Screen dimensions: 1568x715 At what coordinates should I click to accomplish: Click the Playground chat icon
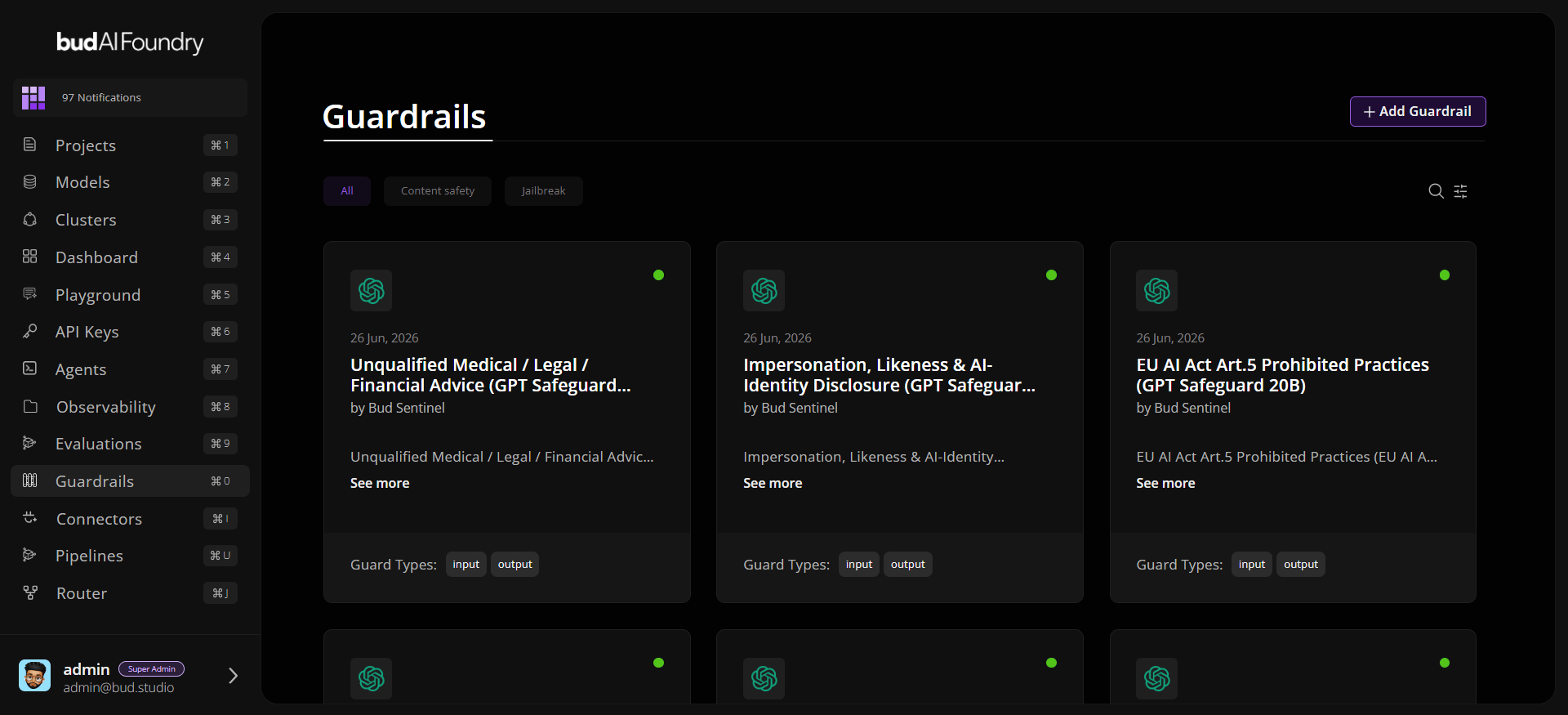click(x=30, y=294)
